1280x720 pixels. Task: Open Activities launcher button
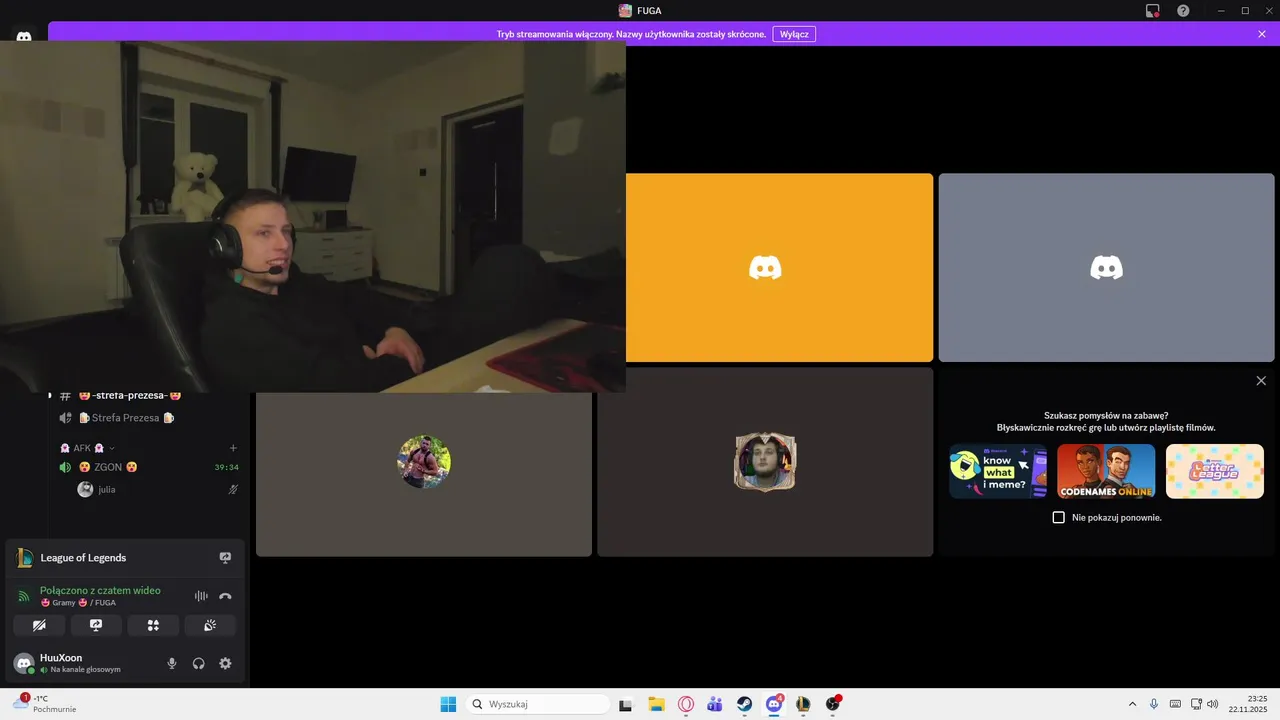point(153,625)
